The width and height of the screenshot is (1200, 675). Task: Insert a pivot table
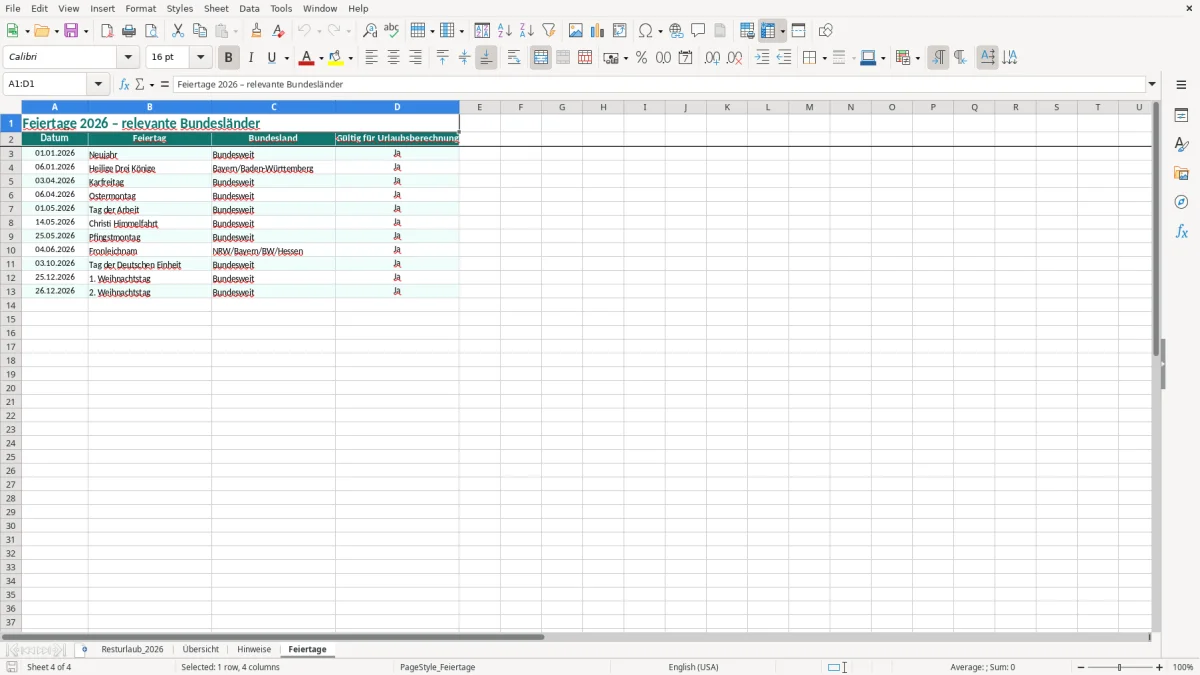pos(620,31)
